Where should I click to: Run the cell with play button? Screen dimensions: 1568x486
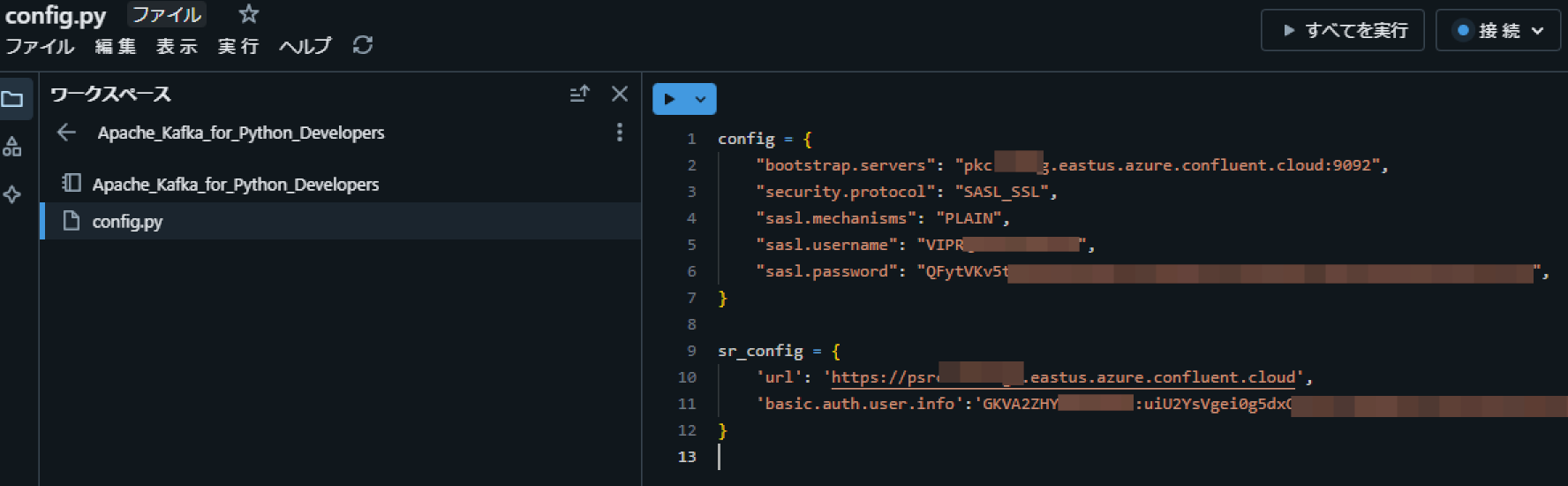pyautogui.click(x=670, y=99)
